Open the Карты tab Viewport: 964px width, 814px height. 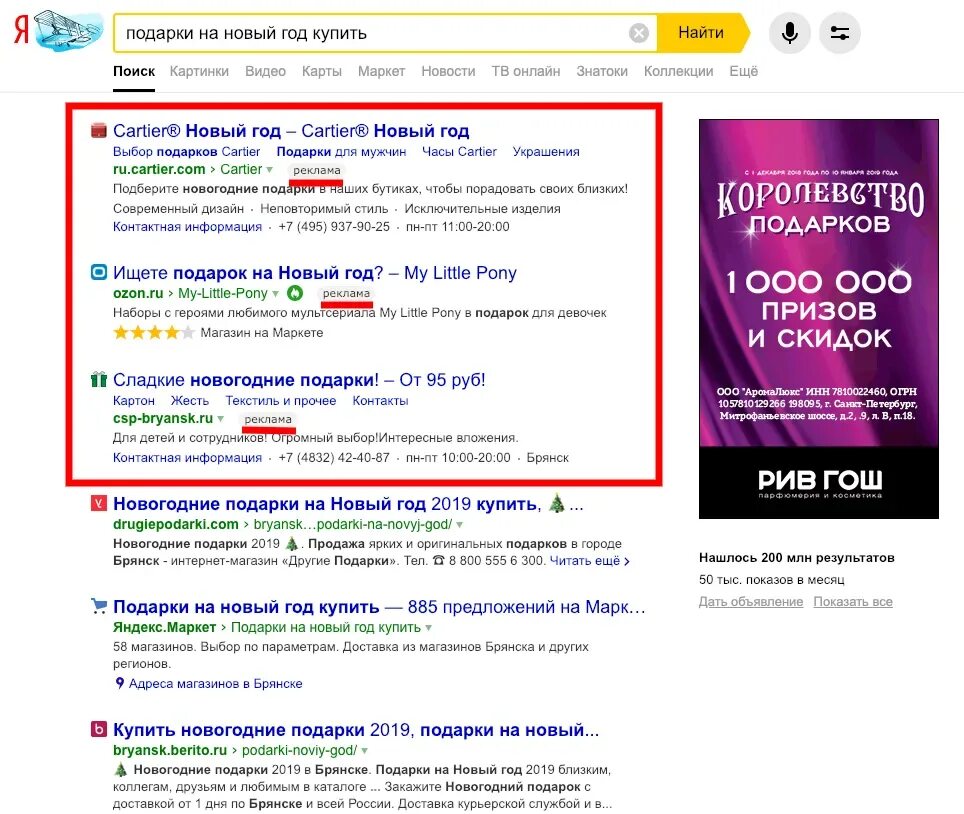tap(322, 71)
